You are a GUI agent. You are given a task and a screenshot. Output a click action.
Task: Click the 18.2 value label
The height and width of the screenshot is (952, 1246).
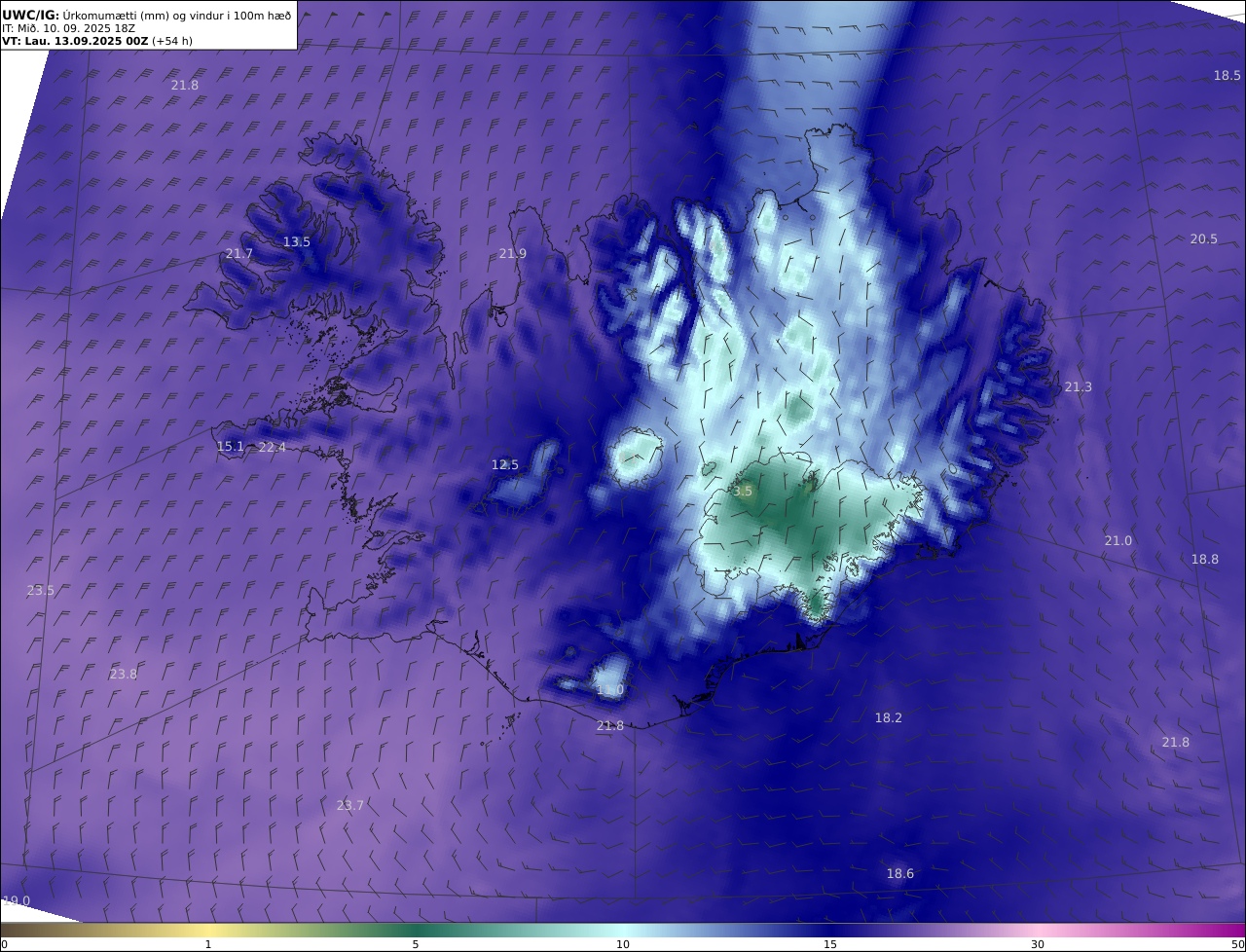(x=888, y=718)
